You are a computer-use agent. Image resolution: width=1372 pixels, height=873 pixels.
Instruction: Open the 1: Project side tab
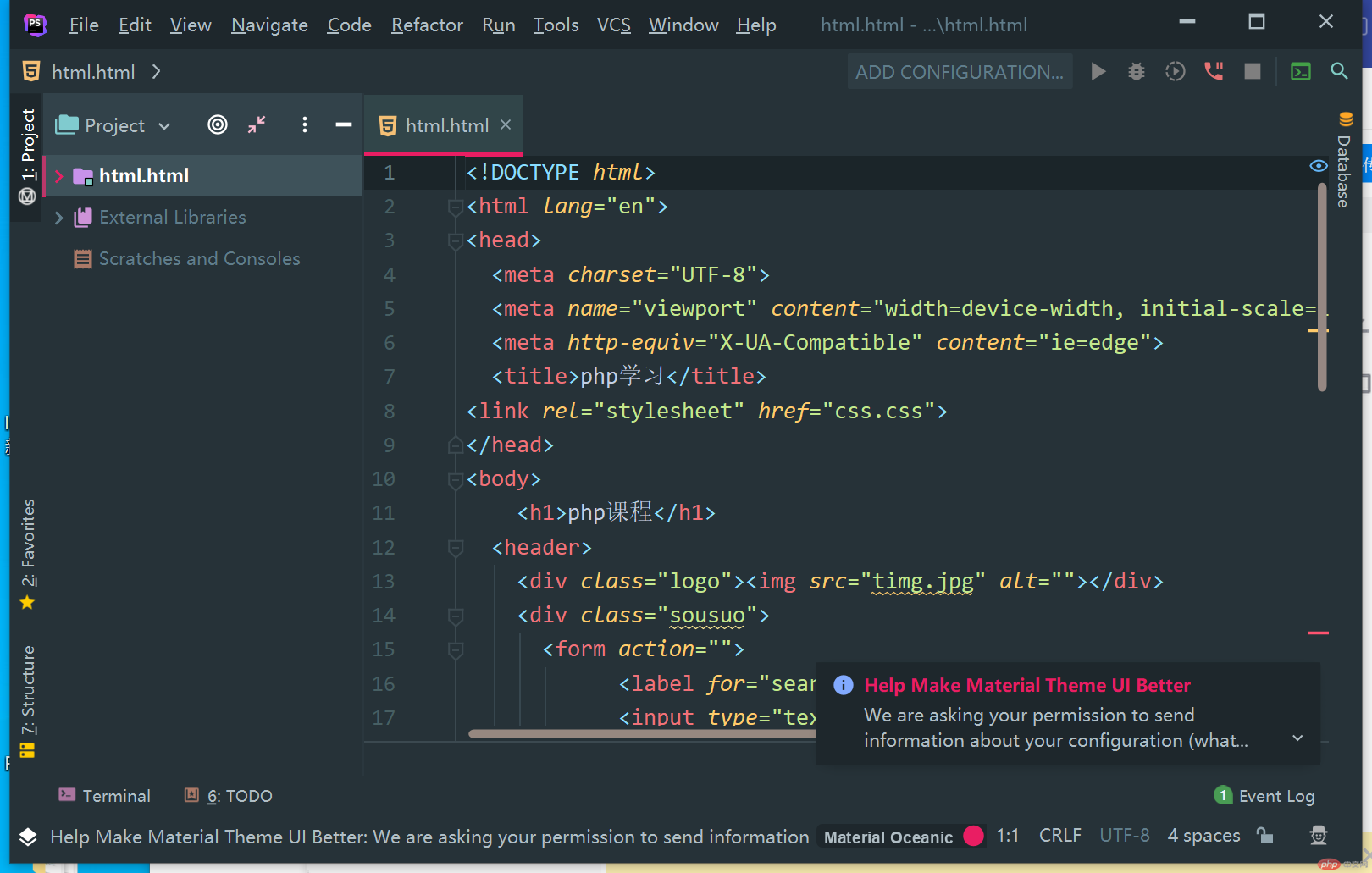(28, 144)
